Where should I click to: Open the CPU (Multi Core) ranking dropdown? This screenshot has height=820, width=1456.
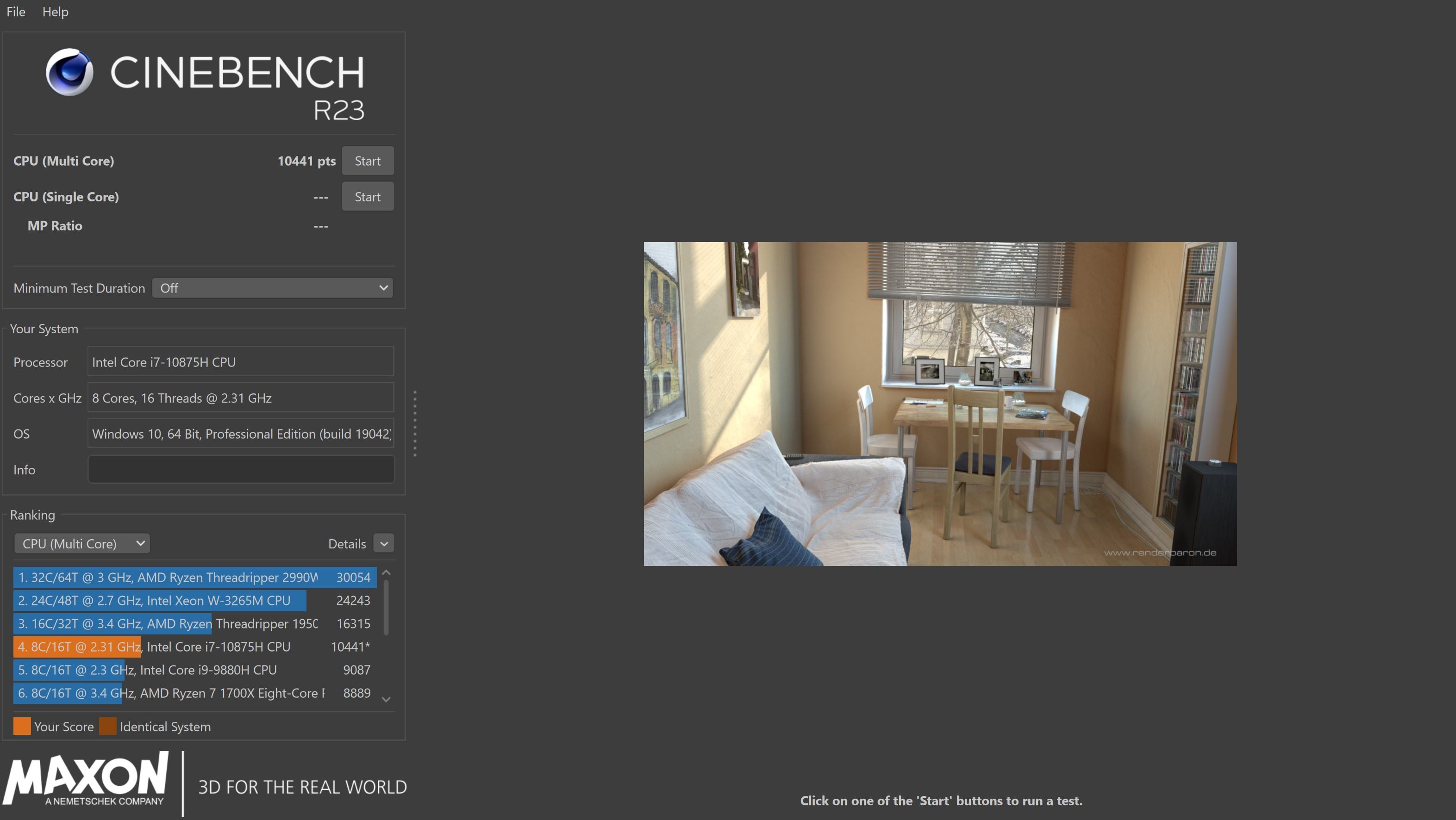(x=82, y=544)
